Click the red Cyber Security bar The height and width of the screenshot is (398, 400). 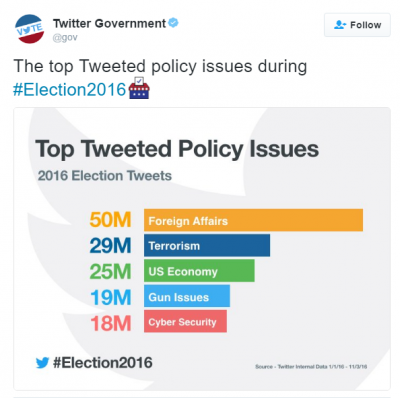click(185, 321)
